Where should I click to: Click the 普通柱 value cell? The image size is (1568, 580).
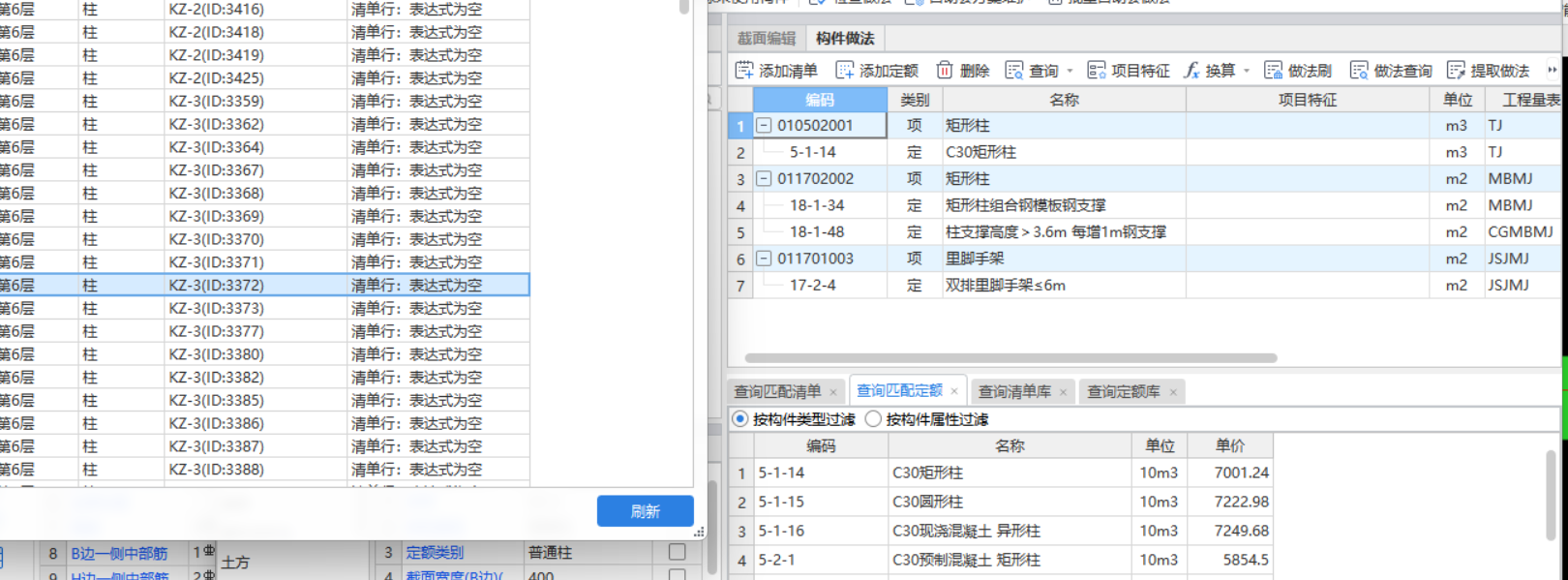pyautogui.click(x=589, y=553)
